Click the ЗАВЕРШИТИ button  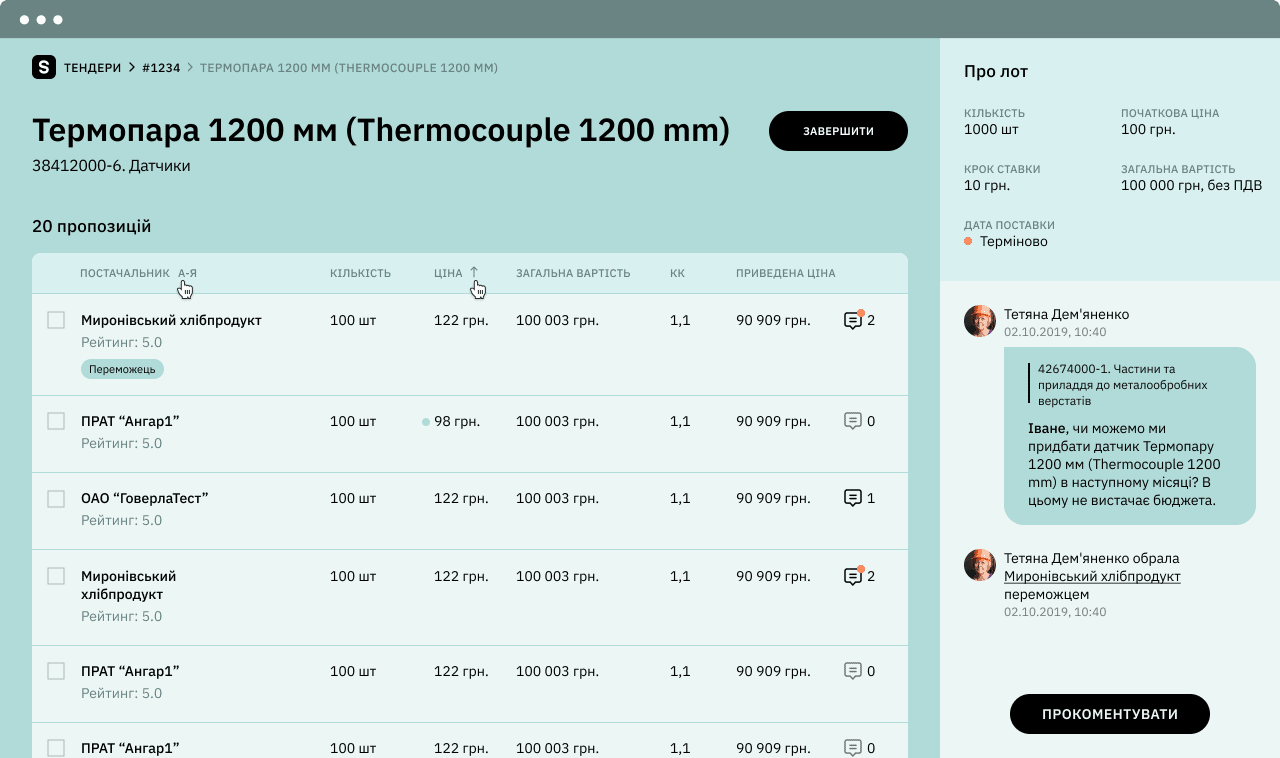(x=838, y=131)
